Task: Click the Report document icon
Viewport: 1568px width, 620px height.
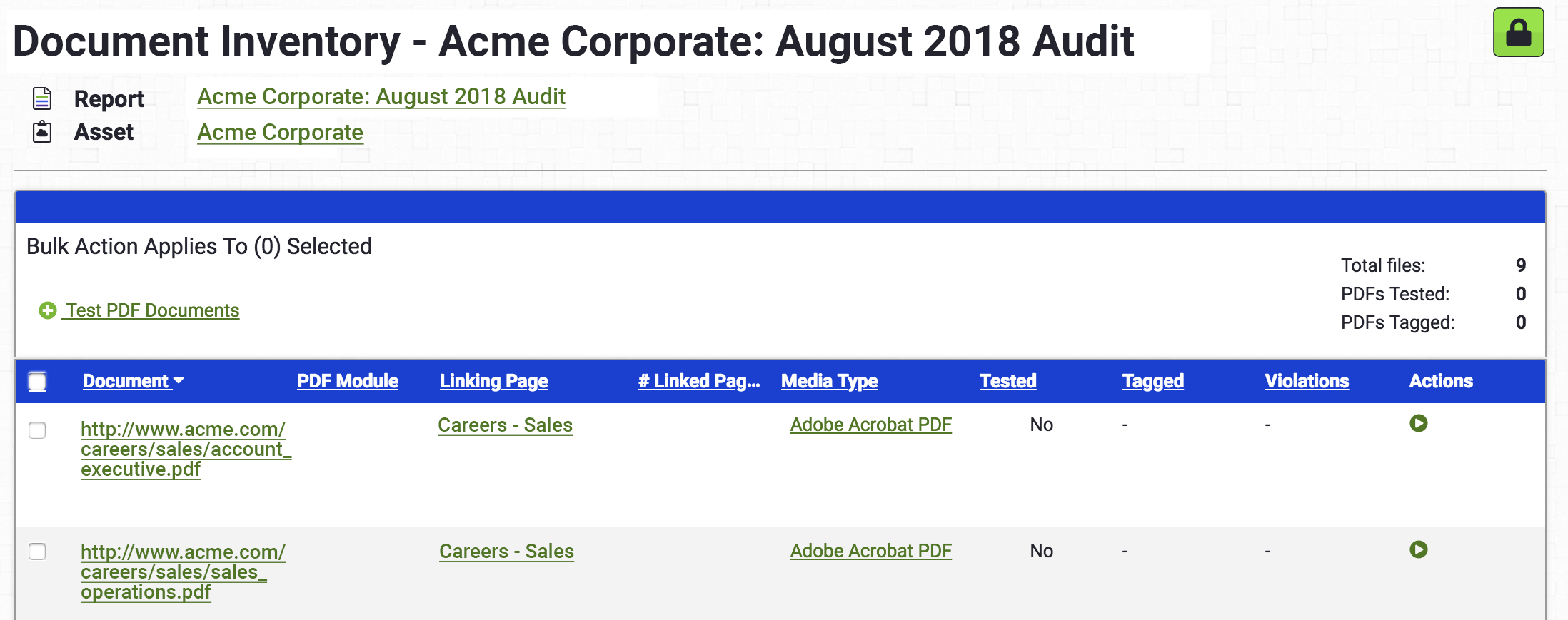Action: point(42,98)
